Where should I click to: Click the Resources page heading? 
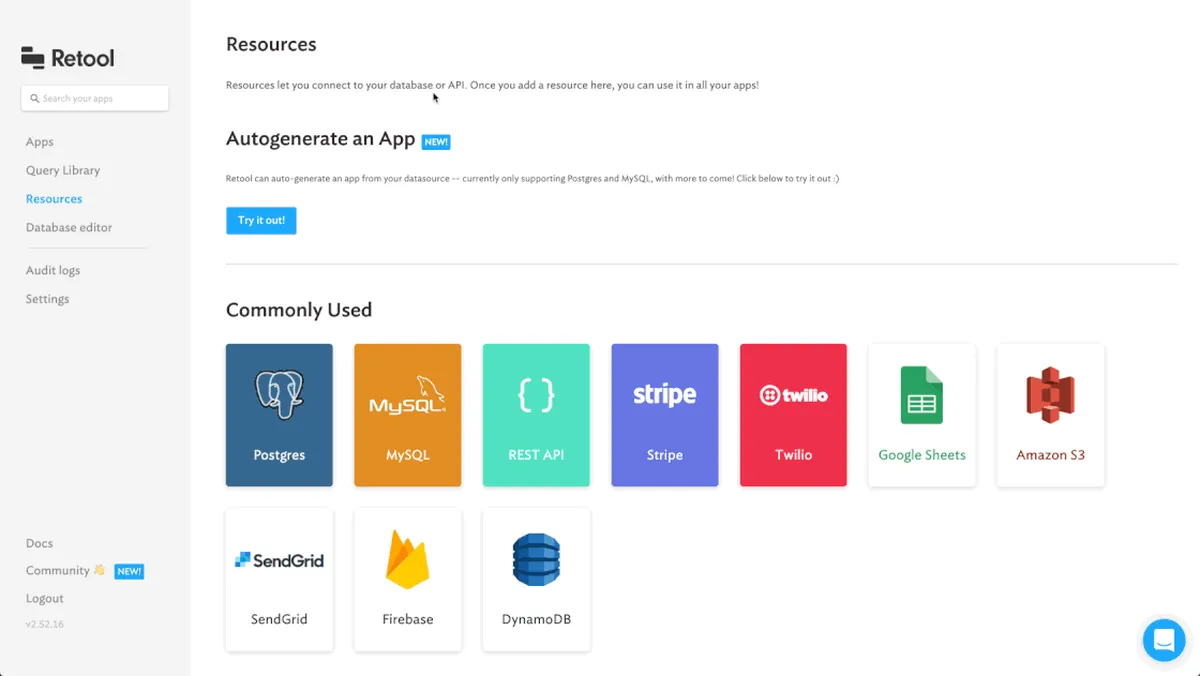tap(271, 44)
